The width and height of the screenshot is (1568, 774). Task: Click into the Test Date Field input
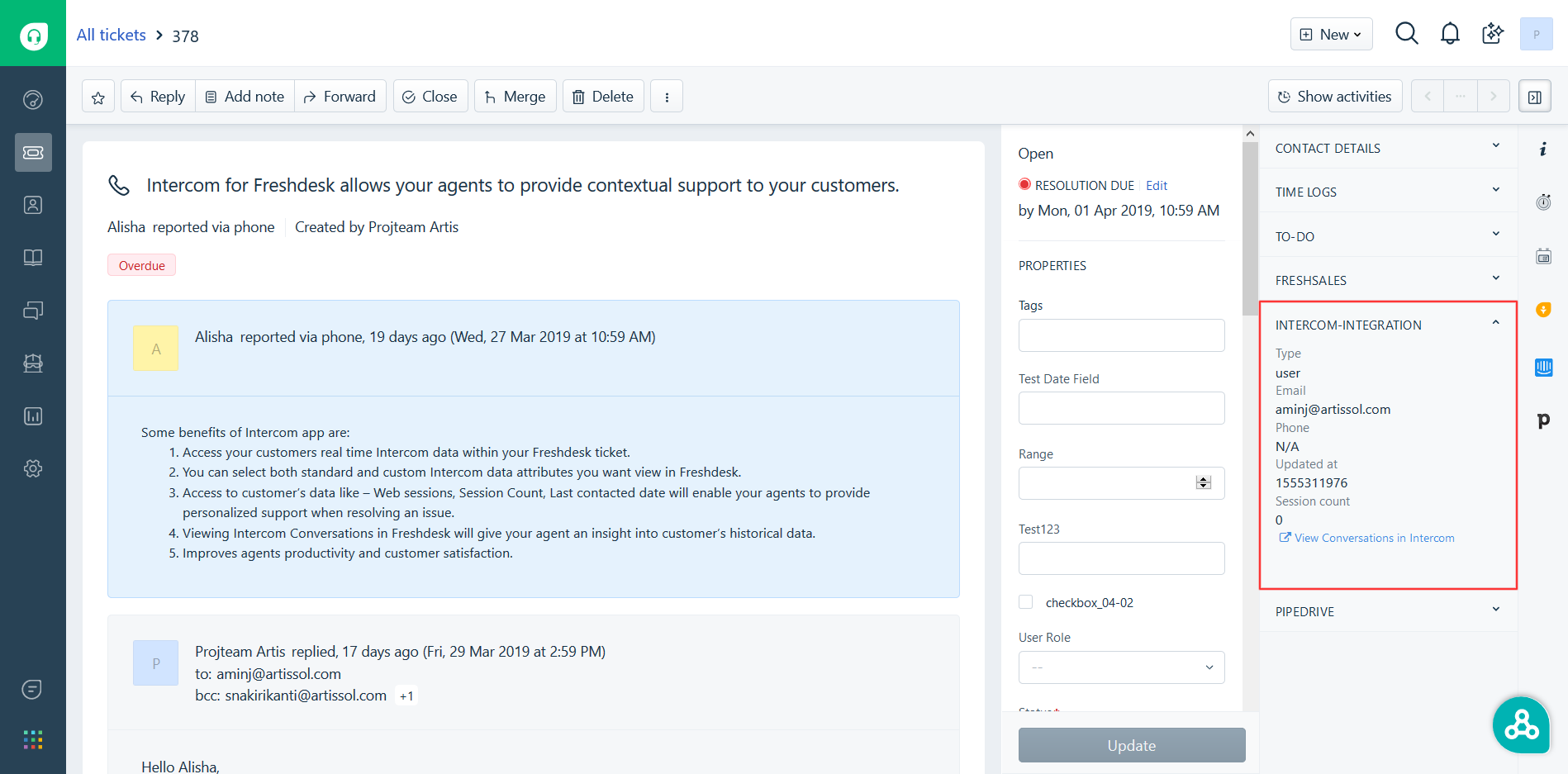pyautogui.click(x=1121, y=408)
